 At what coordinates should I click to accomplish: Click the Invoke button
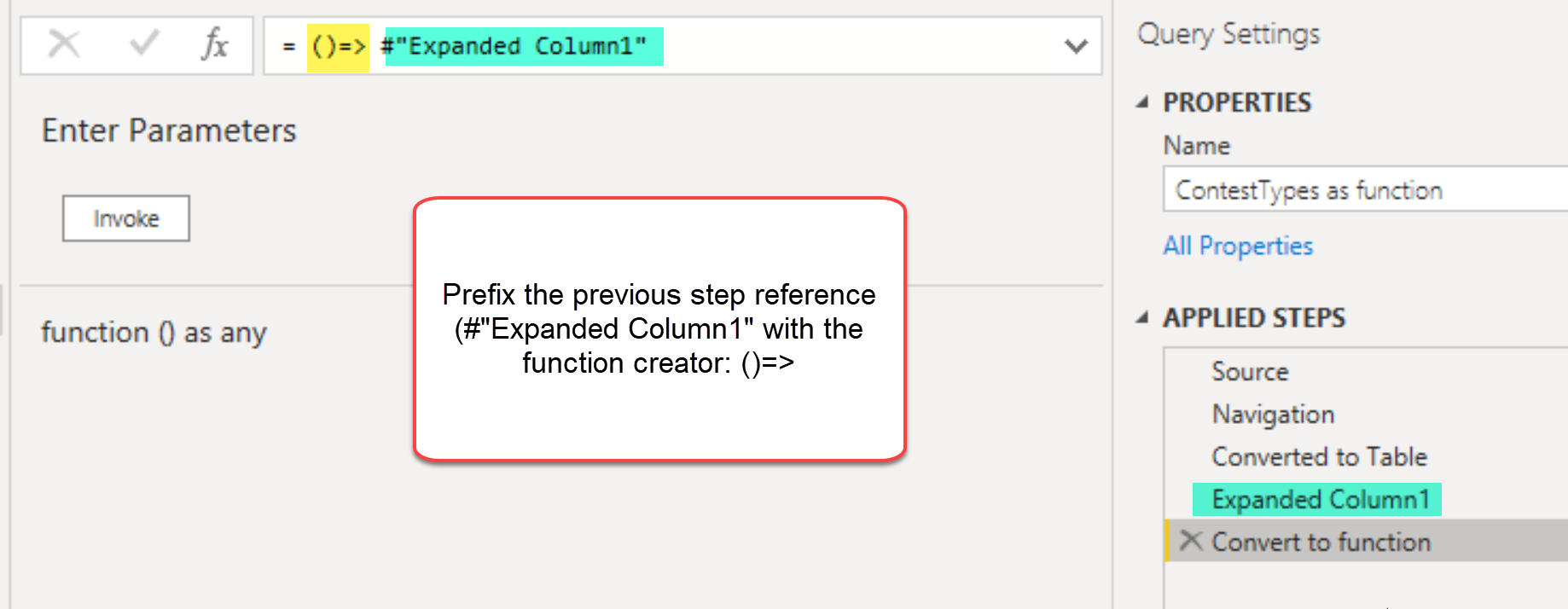click(x=126, y=219)
